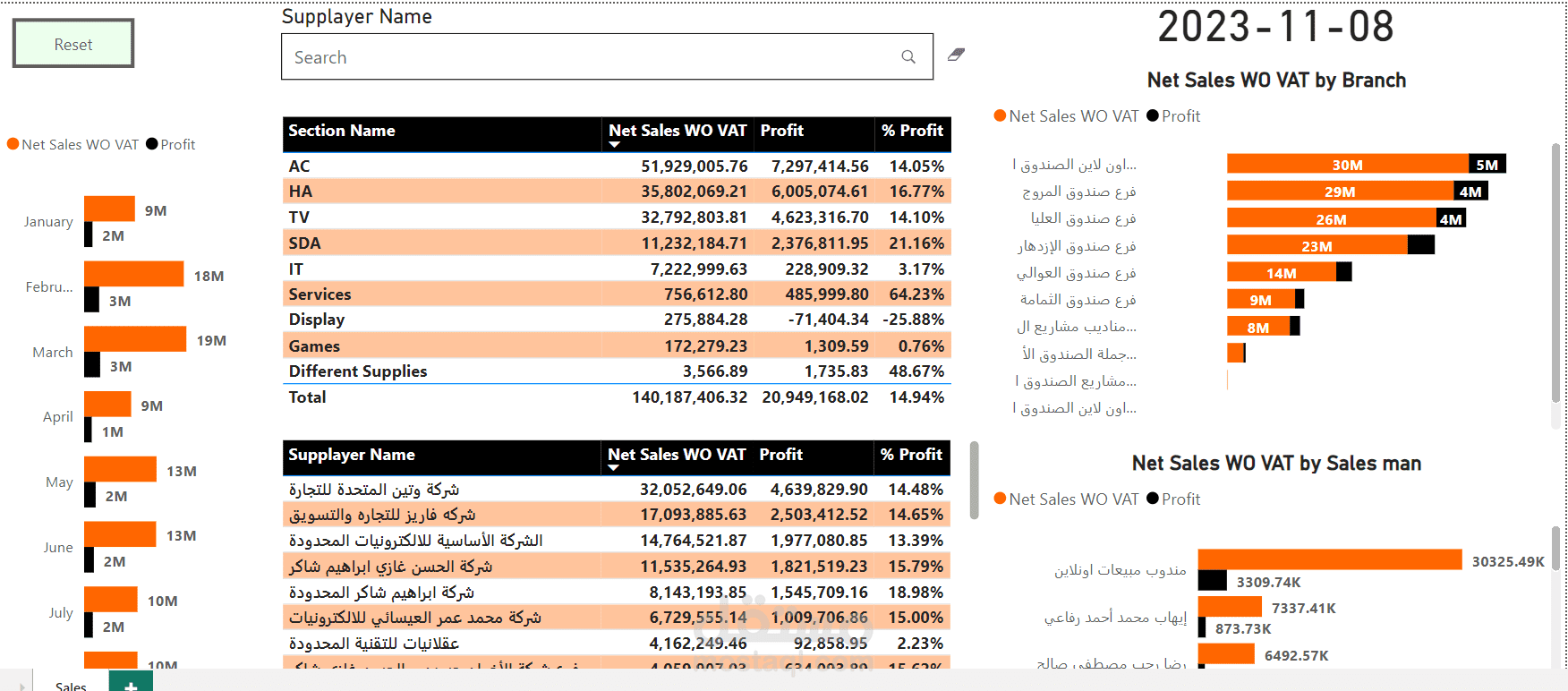1568x691 pixels.
Task: Click Profit legend in Branch chart
Action: pyautogui.click(x=1173, y=116)
